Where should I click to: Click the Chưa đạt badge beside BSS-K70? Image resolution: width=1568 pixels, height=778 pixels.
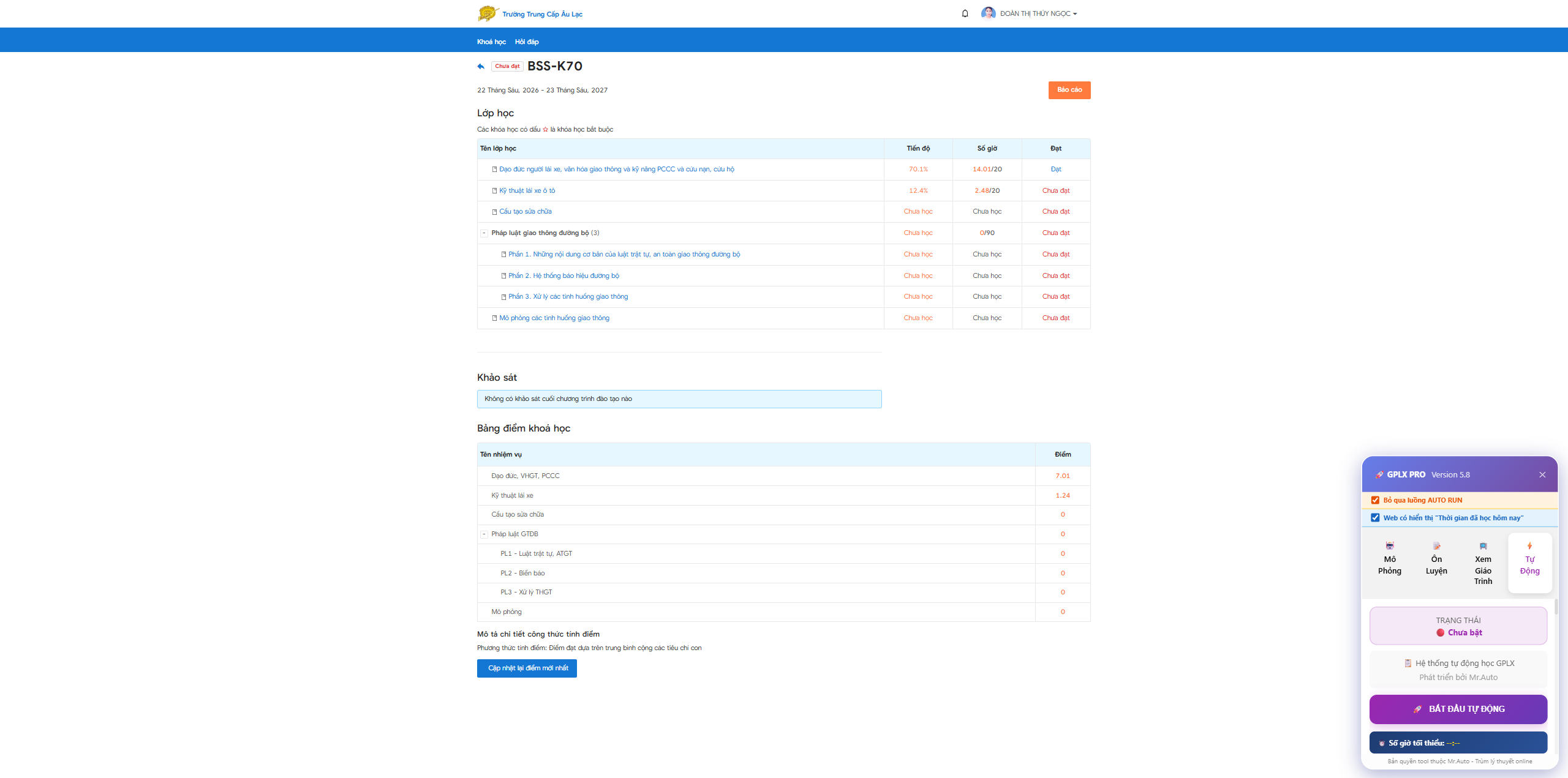pos(507,66)
